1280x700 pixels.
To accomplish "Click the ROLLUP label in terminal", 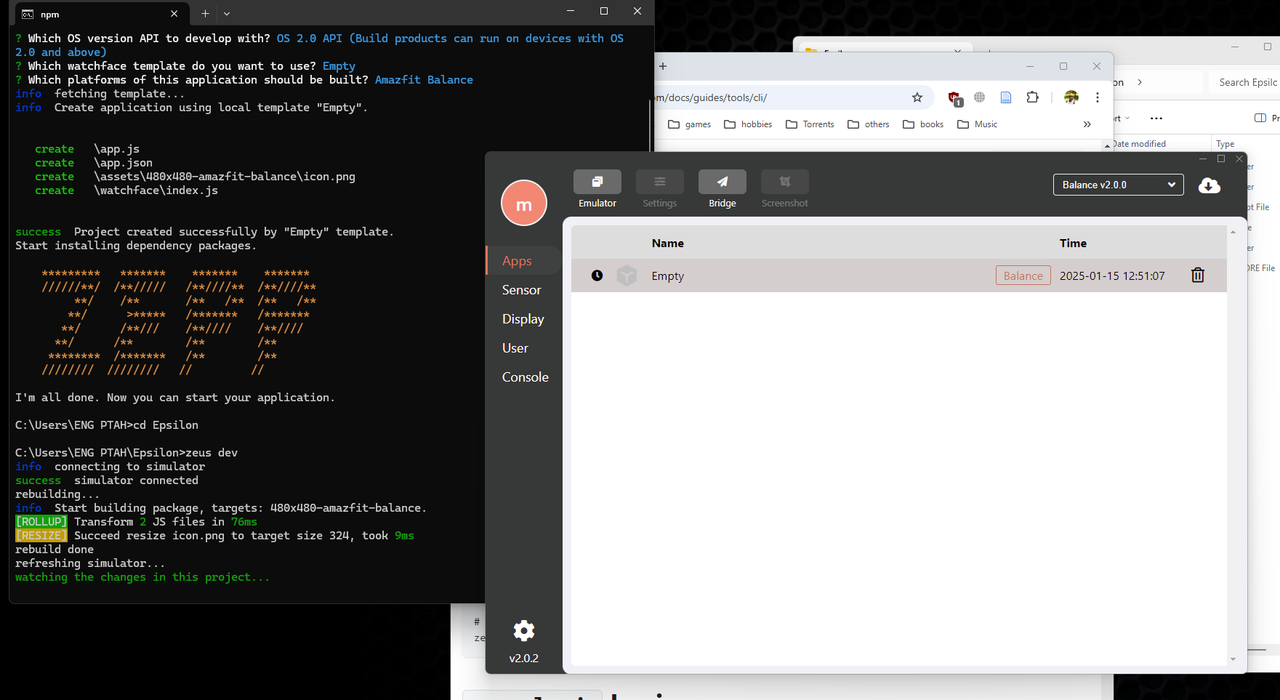I will 41,522.
